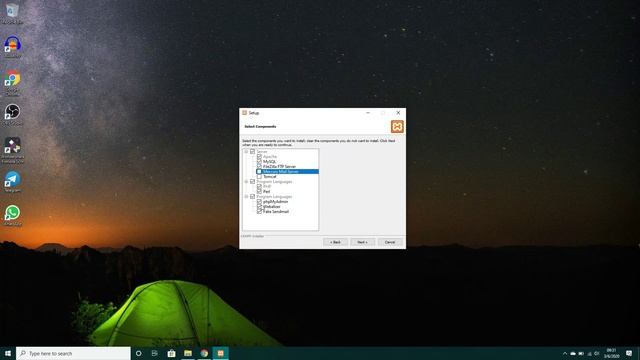Uncheck the phpMyAdmin checkbox

click(x=259, y=202)
